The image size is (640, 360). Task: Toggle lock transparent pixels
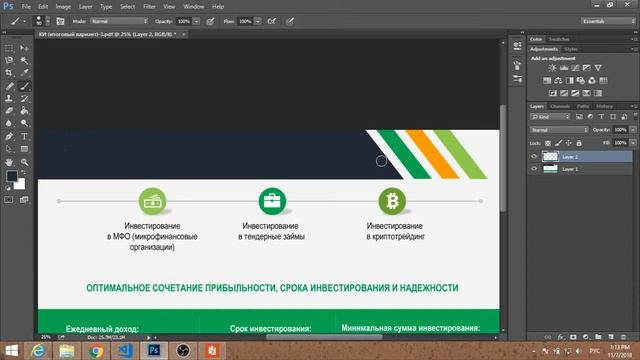pyautogui.click(x=548, y=143)
